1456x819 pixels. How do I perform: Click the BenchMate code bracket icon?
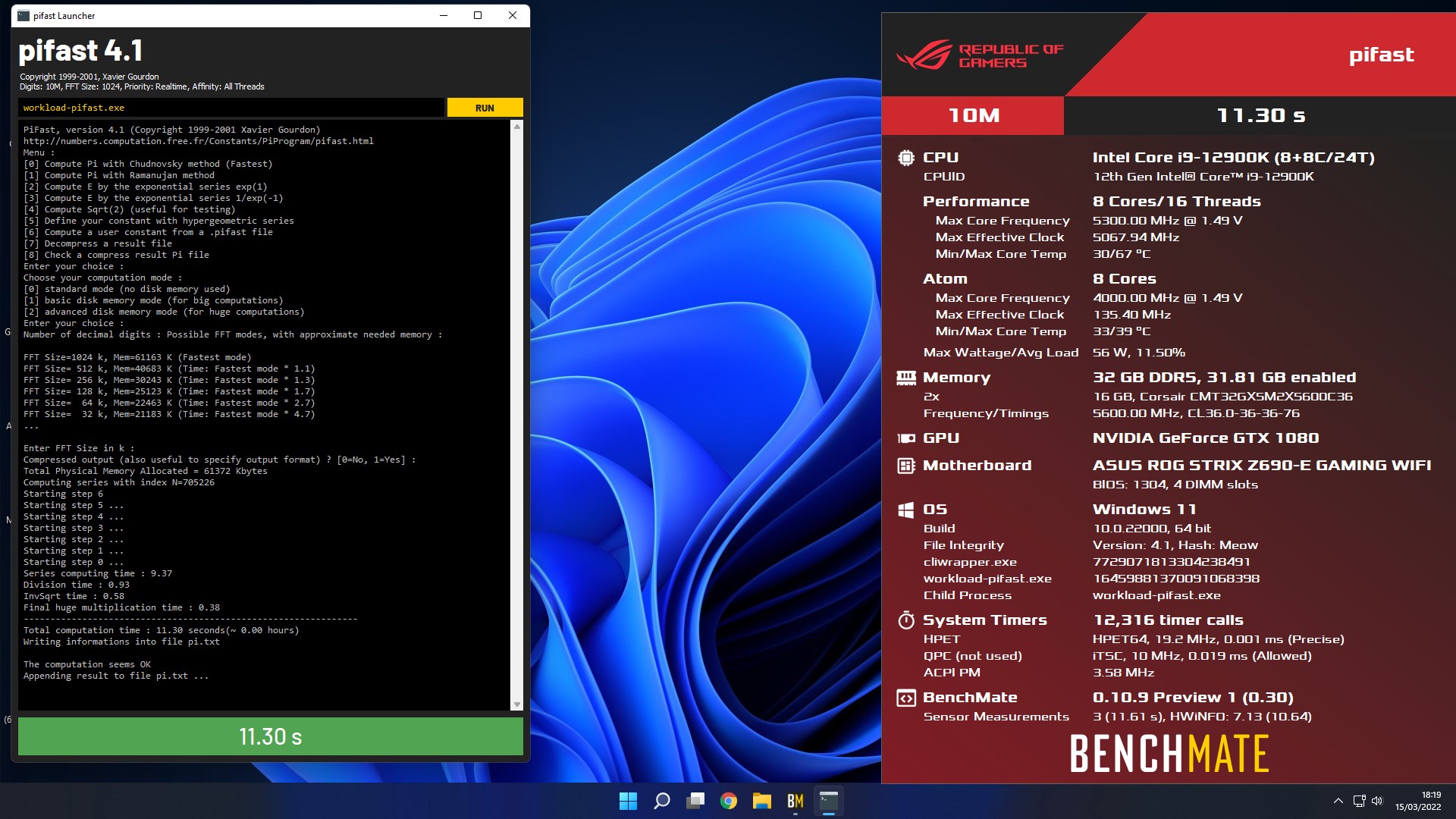point(905,698)
